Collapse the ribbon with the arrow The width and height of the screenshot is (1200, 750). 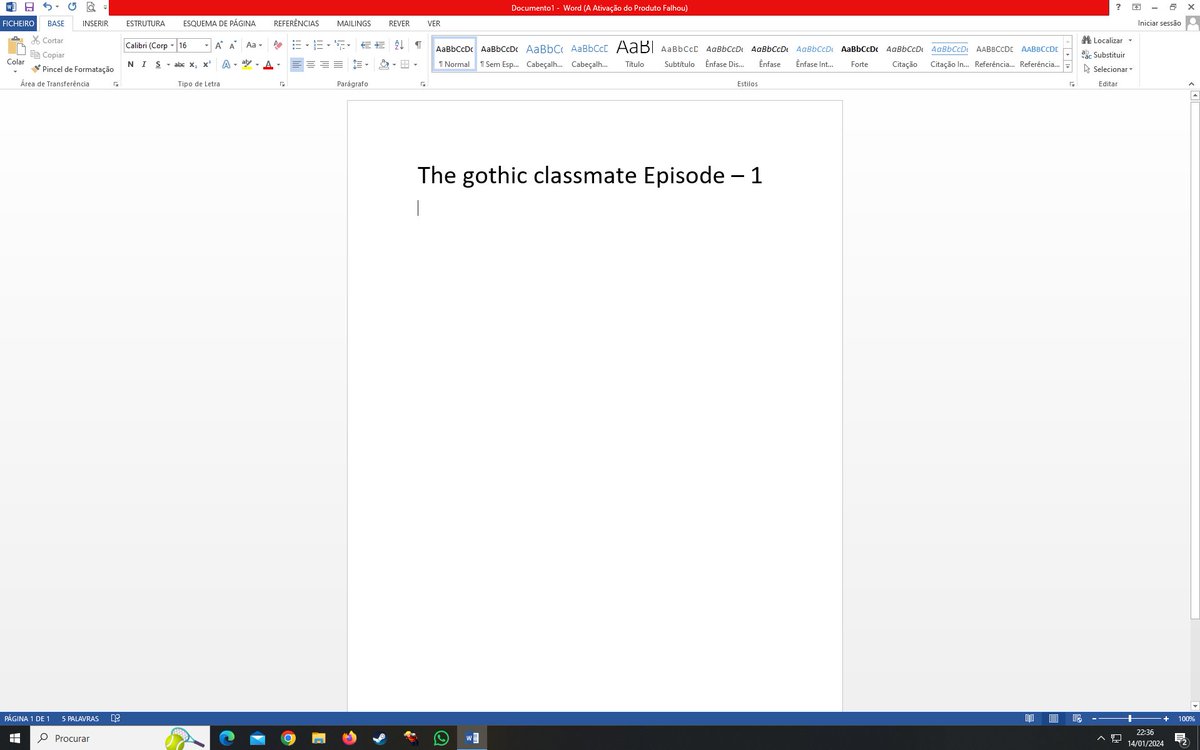point(1191,85)
